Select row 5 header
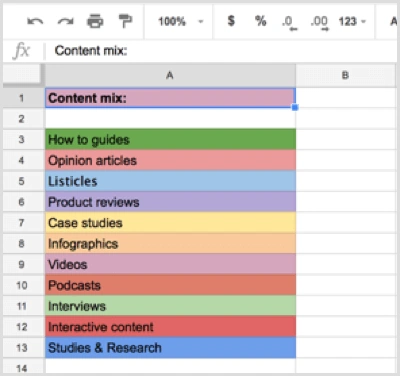Screen dimensions: 400x376 (23, 181)
